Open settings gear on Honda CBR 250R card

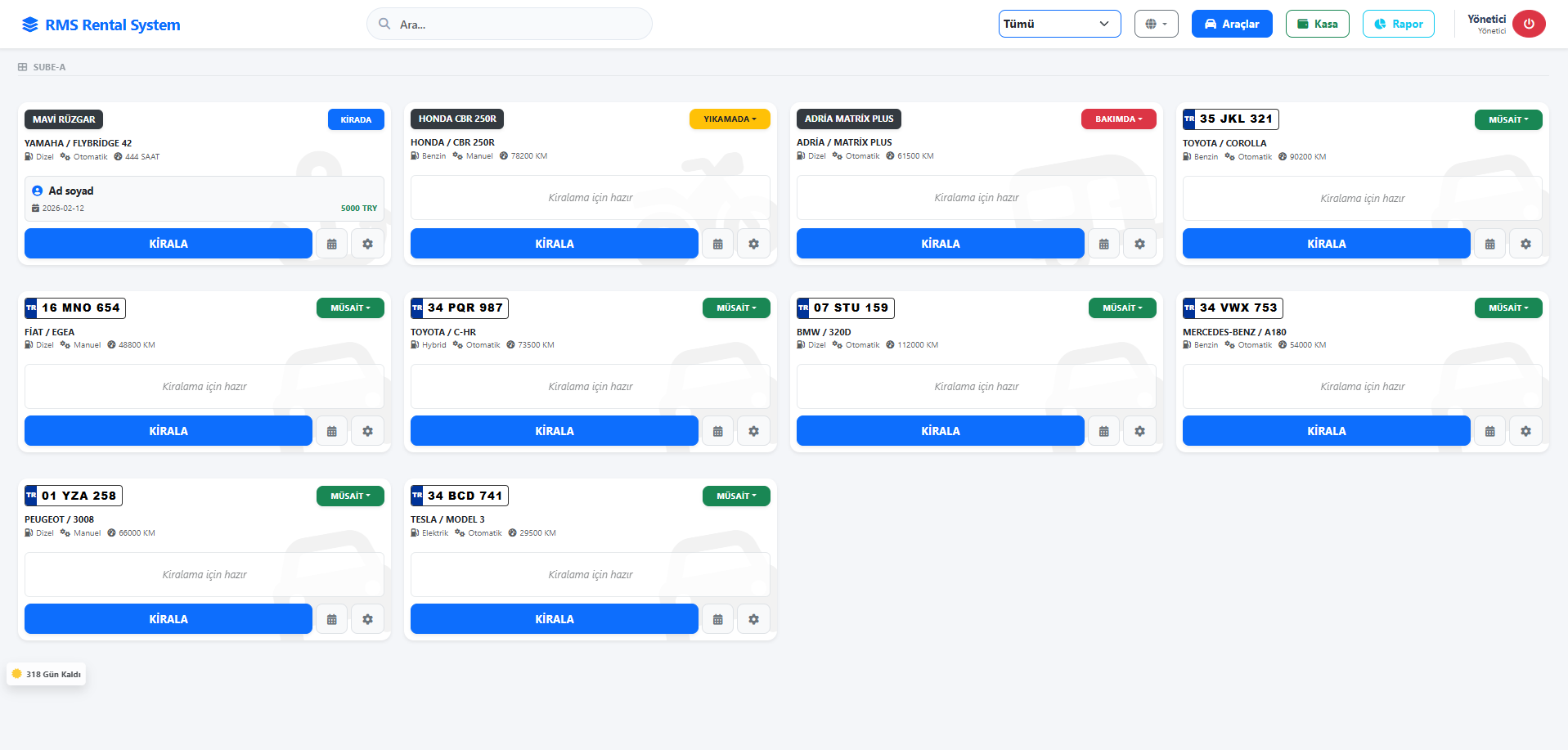[x=753, y=244]
